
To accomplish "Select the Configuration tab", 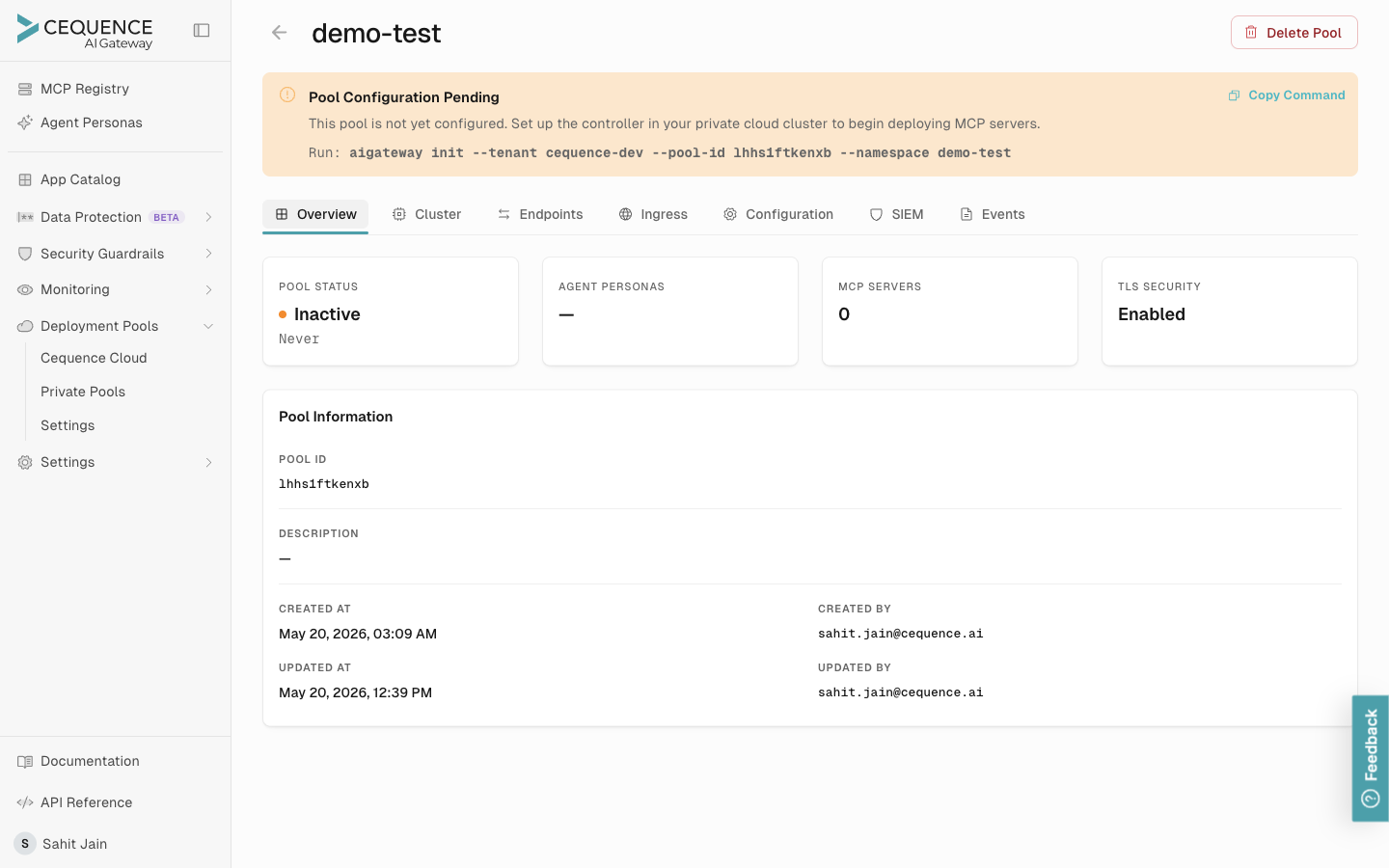I will [x=778, y=215].
